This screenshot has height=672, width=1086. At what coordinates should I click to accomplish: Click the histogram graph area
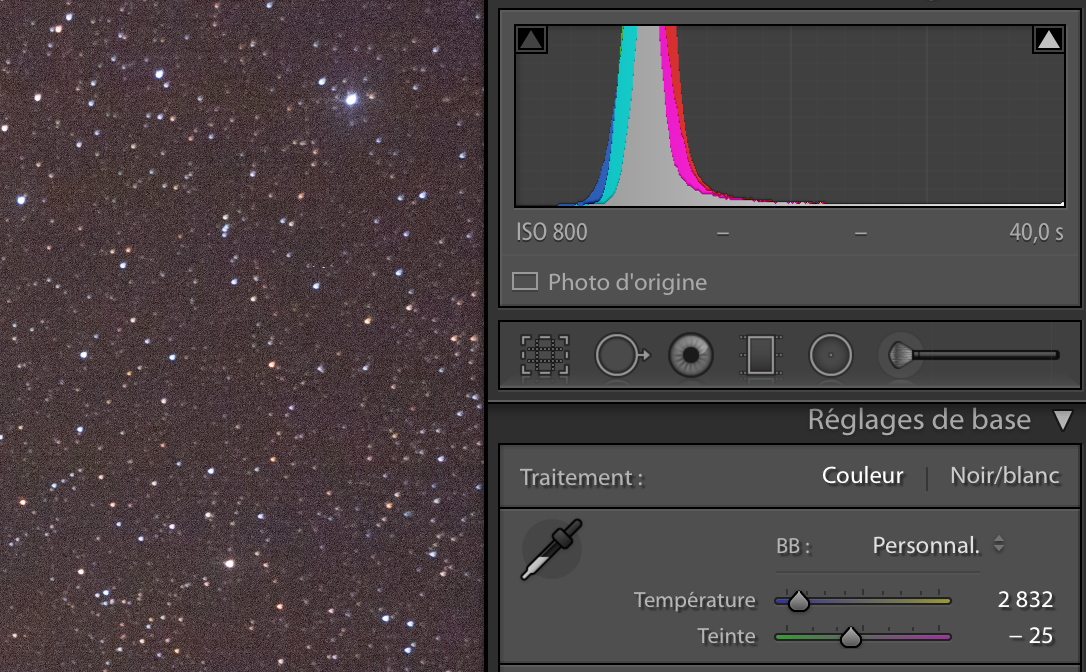click(790, 116)
